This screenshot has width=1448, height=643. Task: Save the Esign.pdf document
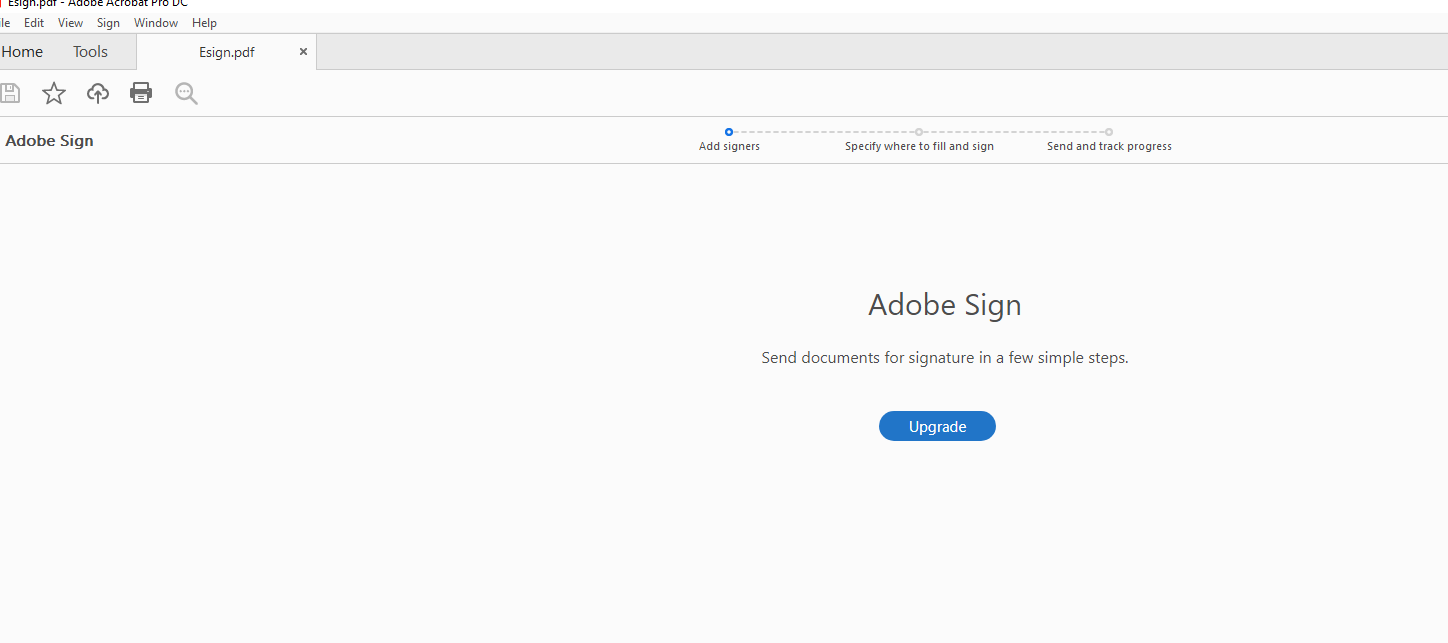10,92
